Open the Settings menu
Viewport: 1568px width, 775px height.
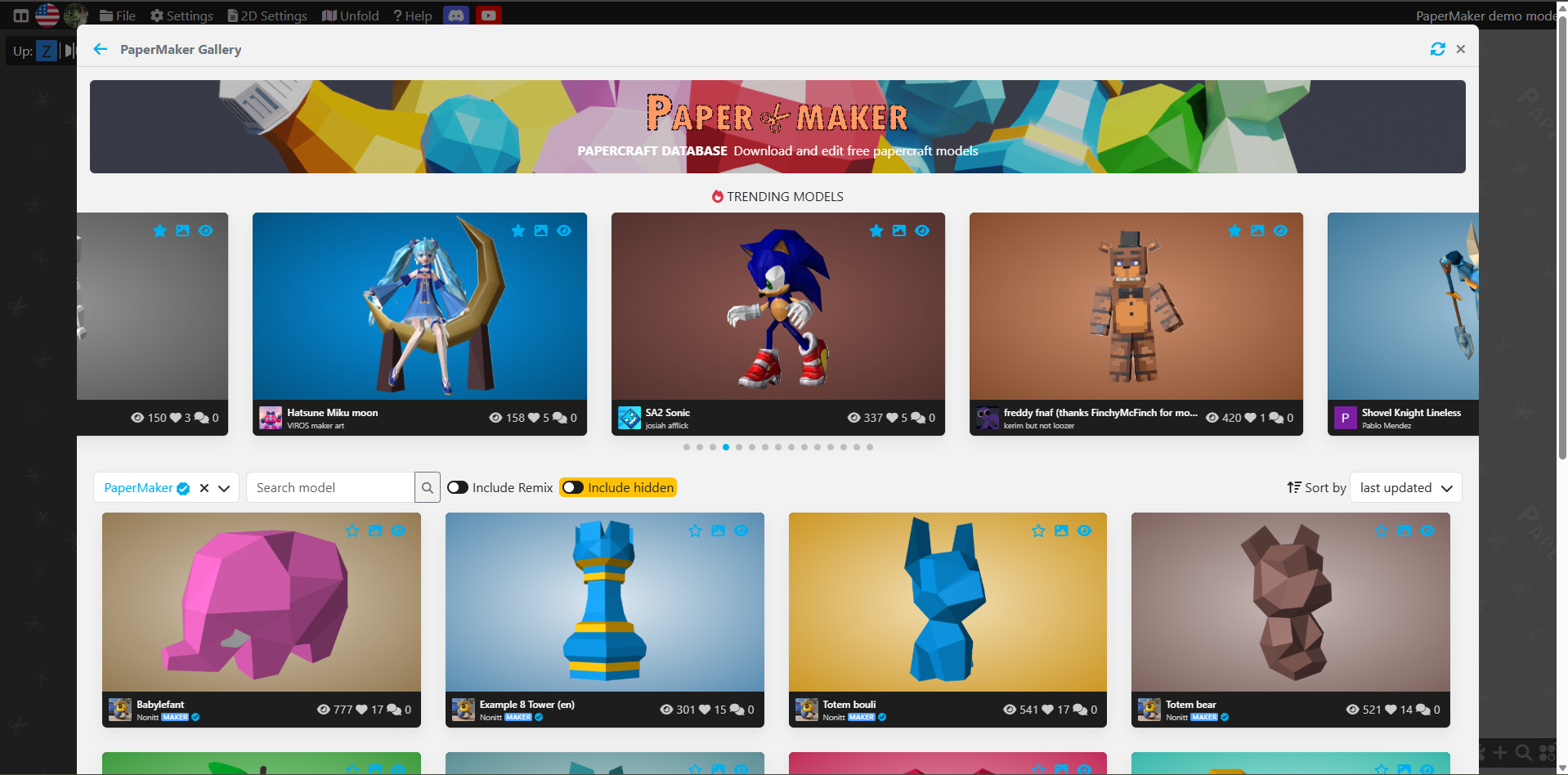pos(181,16)
